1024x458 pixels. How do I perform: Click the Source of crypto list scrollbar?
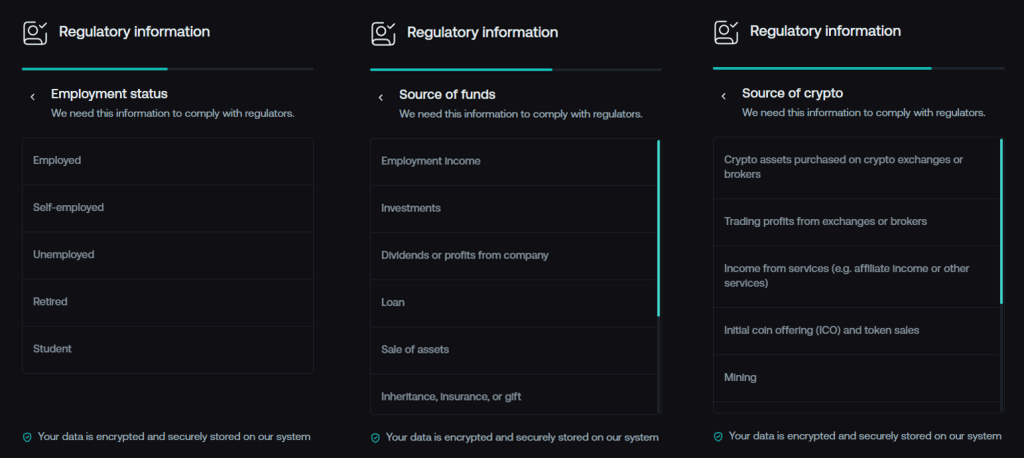coord(1001,221)
